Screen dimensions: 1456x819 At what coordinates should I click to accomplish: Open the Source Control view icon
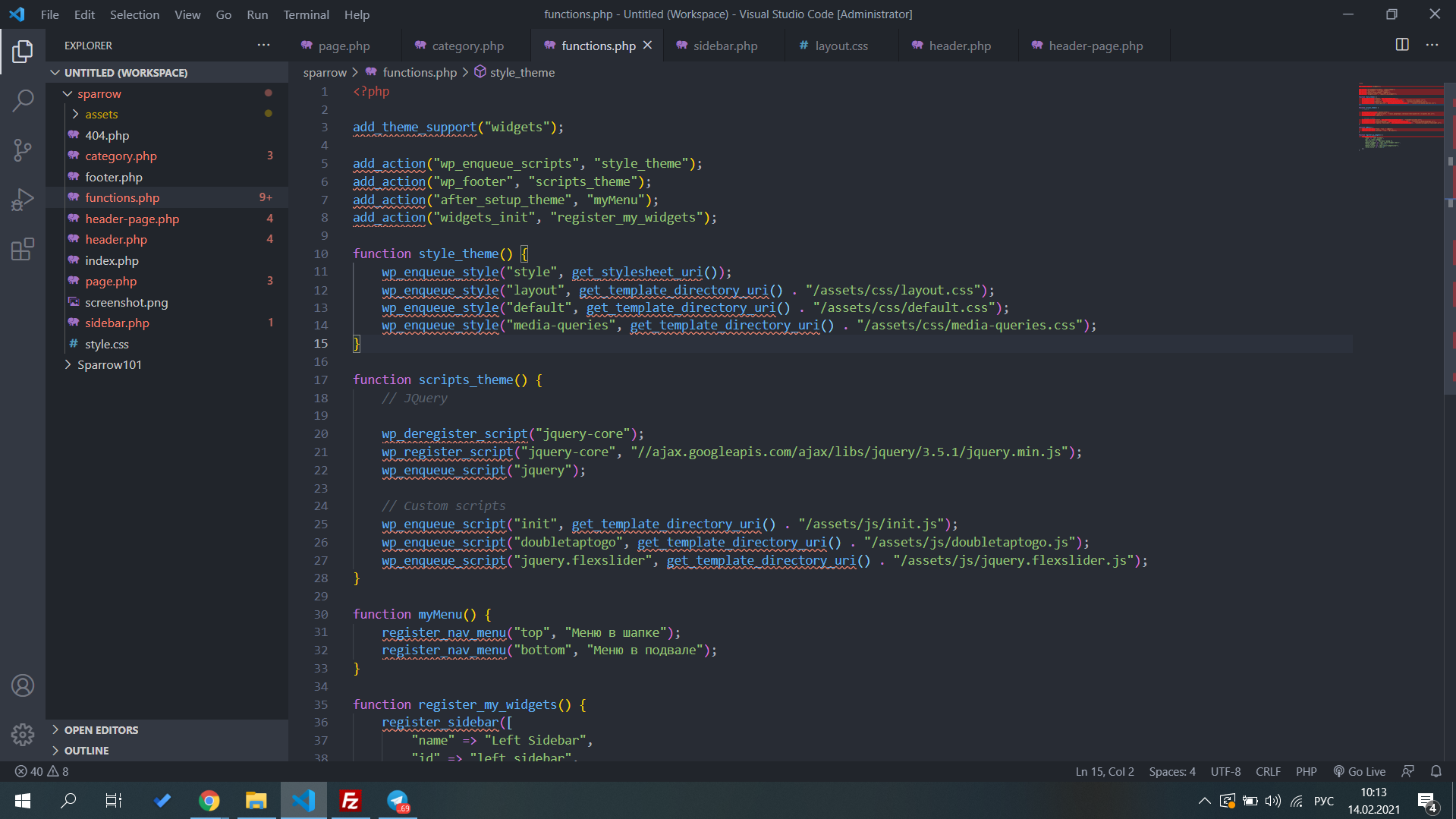pyautogui.click(x=23, y=150)
